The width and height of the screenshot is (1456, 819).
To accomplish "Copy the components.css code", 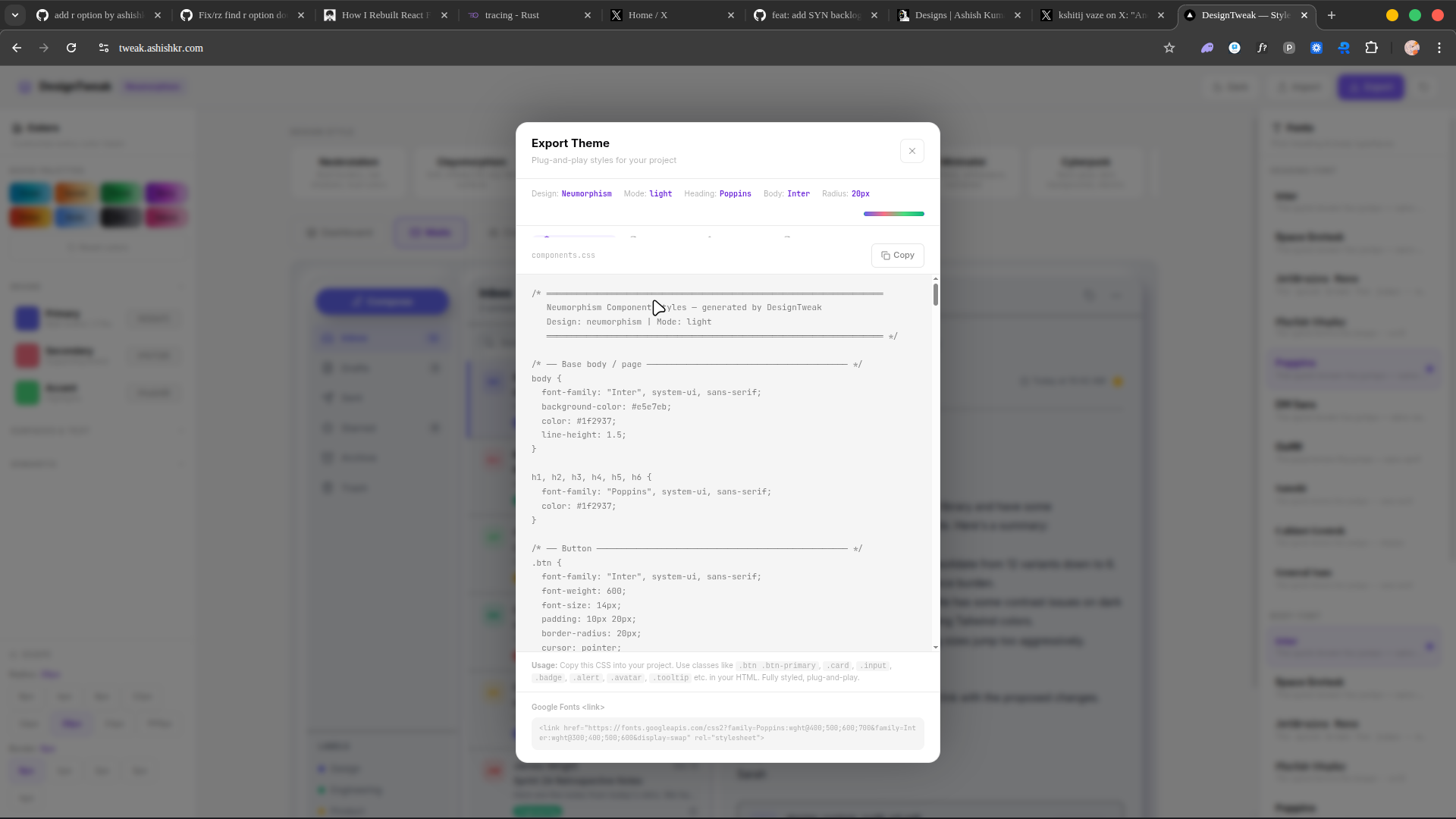I will point(897,255).
